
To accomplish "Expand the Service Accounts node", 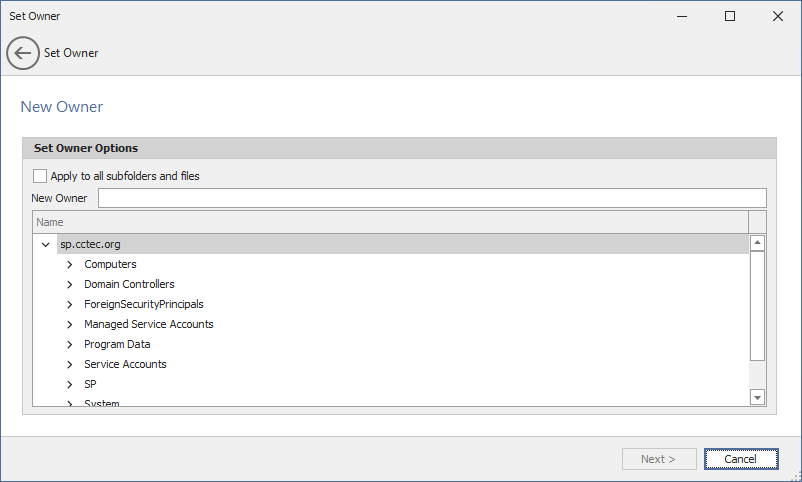I will (x=70, y=364).
